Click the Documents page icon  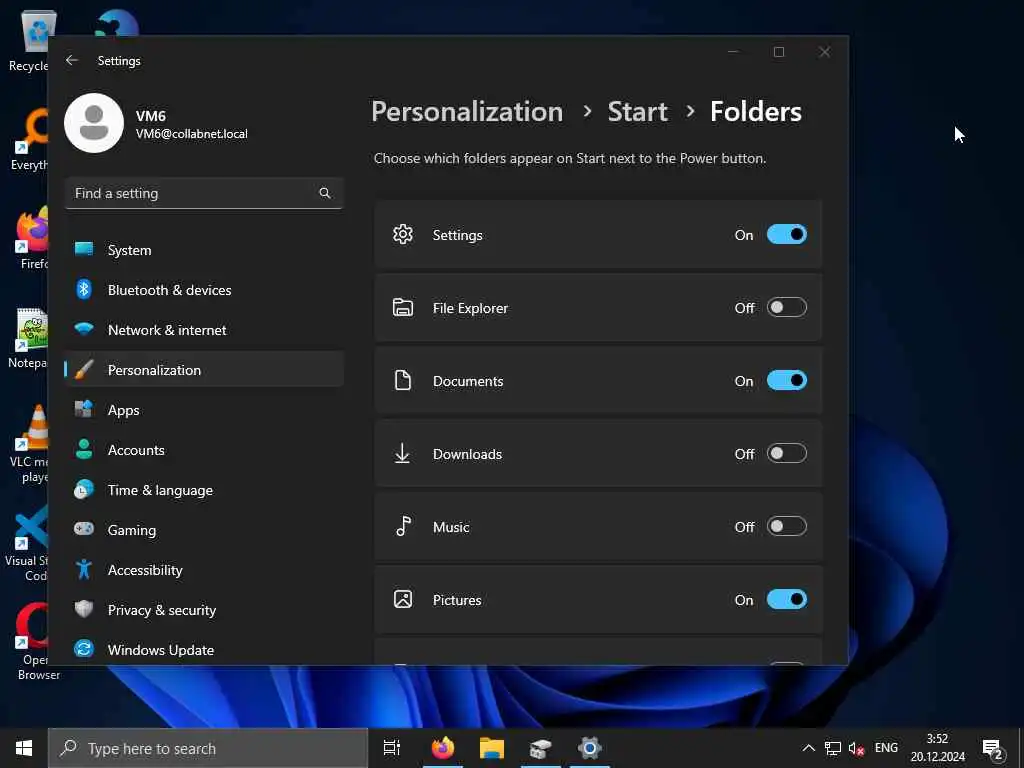(403, 381)
